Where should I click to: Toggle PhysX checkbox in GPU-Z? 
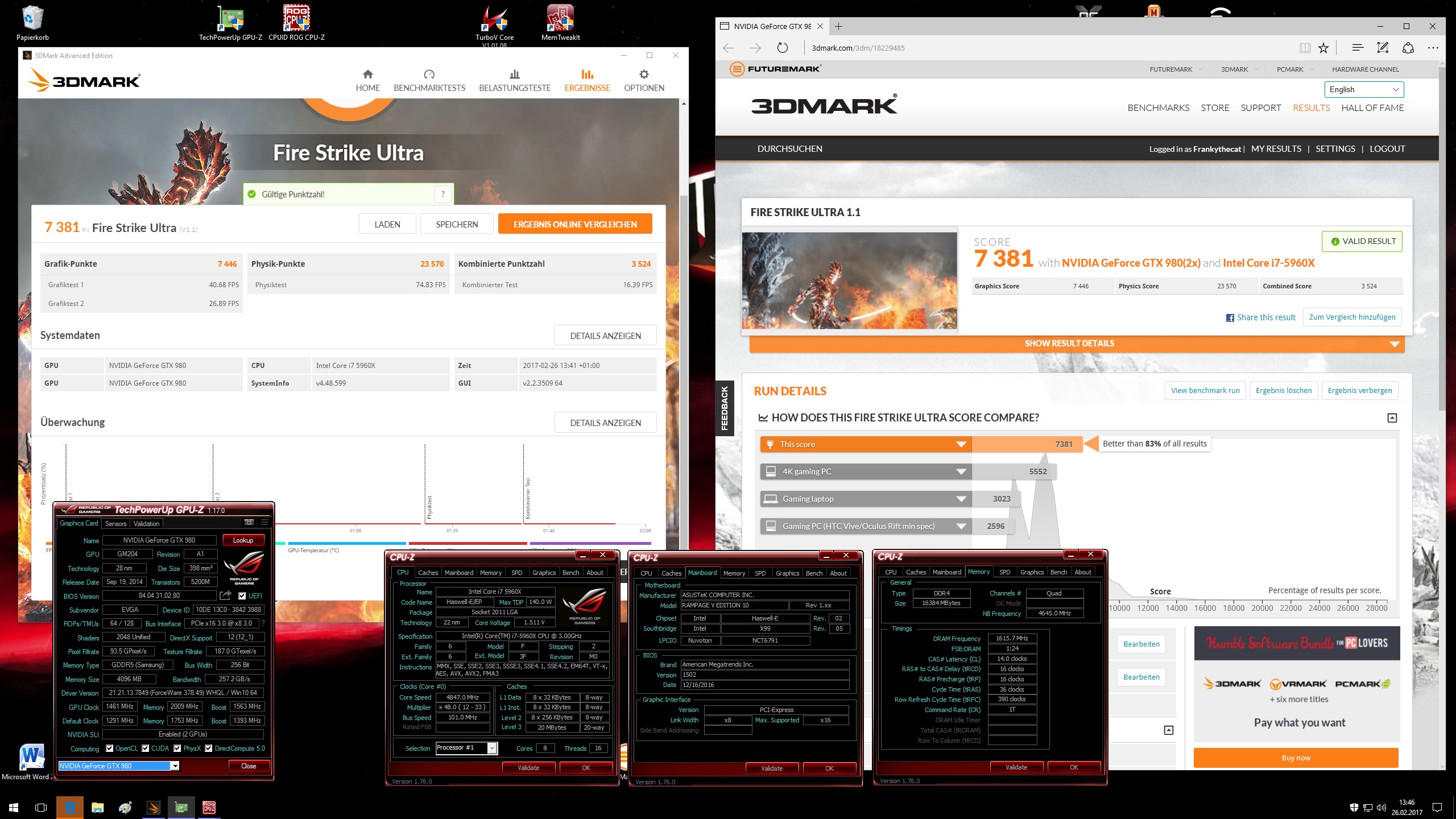(177, 748)
